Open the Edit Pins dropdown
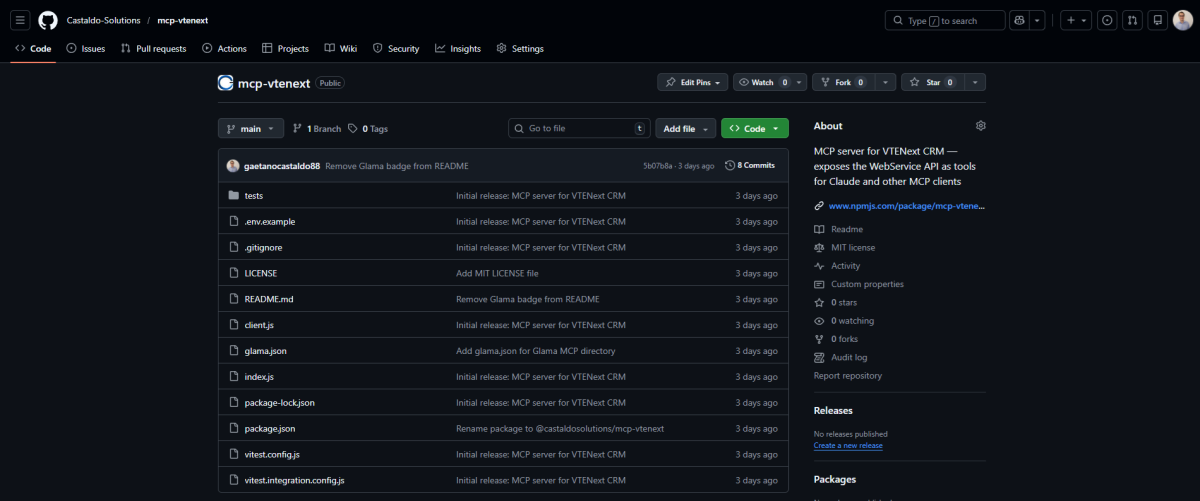This screenshot has height=501, width=1200. click(x=693, y=82)
